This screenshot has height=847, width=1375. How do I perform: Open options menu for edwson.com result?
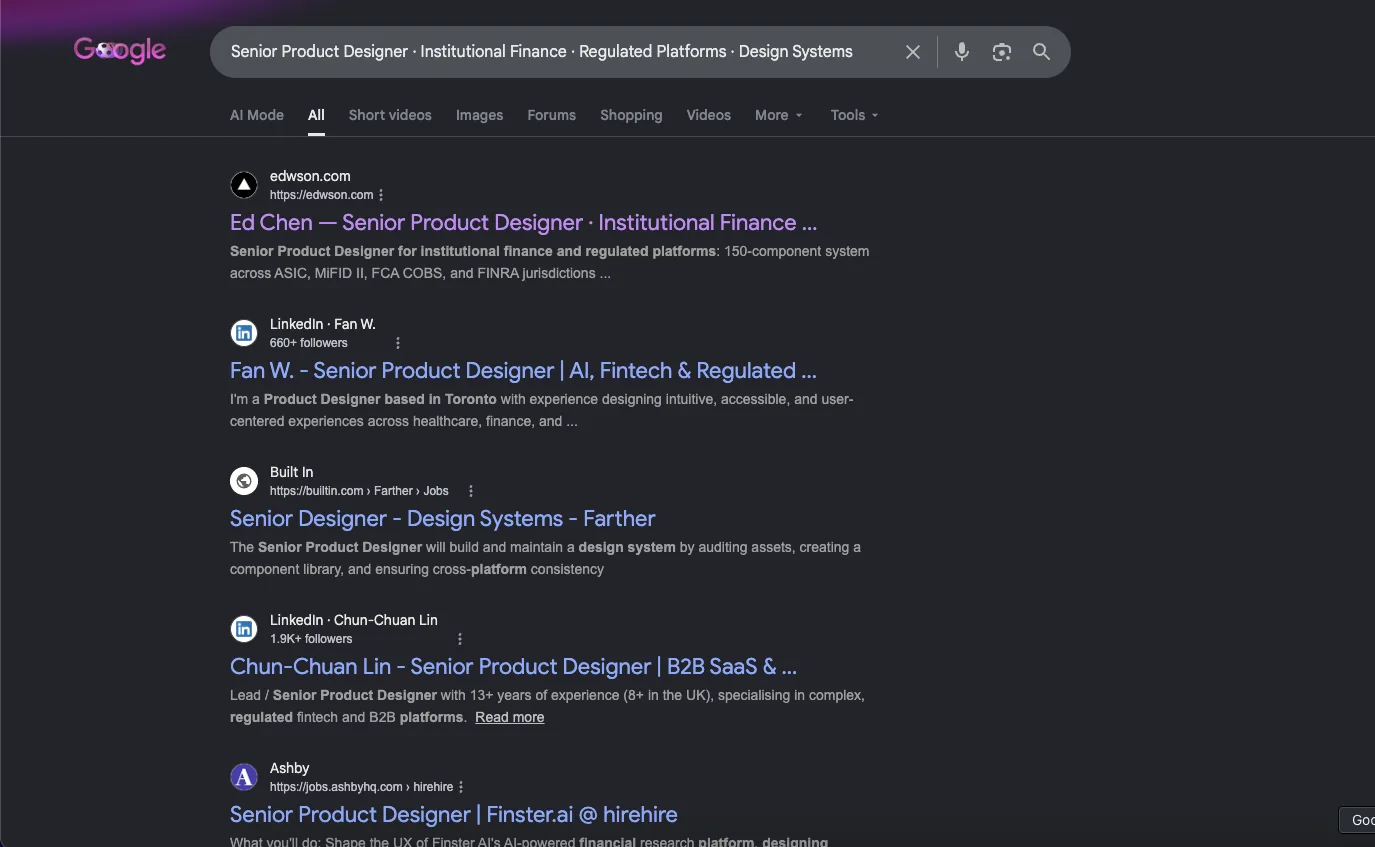(x=381, y=195)
